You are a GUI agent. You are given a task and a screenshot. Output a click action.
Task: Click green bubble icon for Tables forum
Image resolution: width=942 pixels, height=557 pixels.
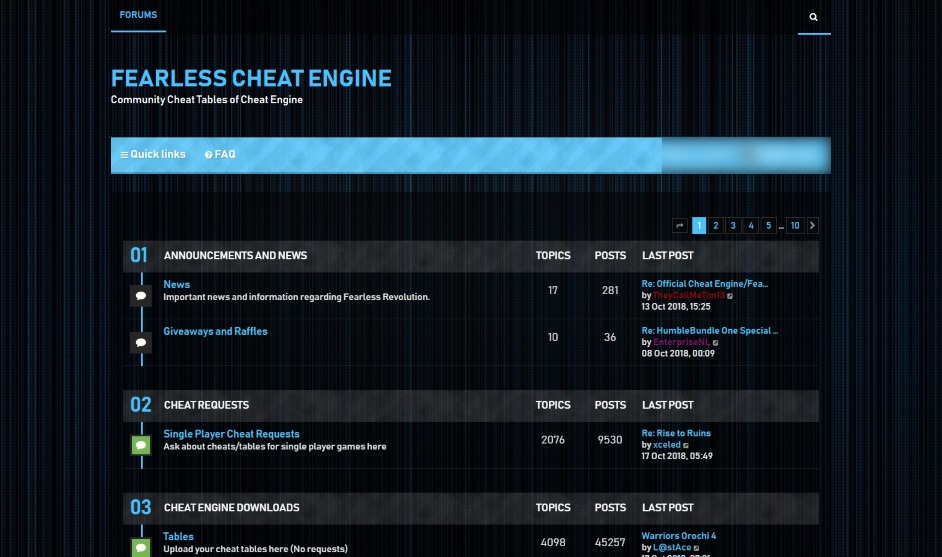[141, 547]
